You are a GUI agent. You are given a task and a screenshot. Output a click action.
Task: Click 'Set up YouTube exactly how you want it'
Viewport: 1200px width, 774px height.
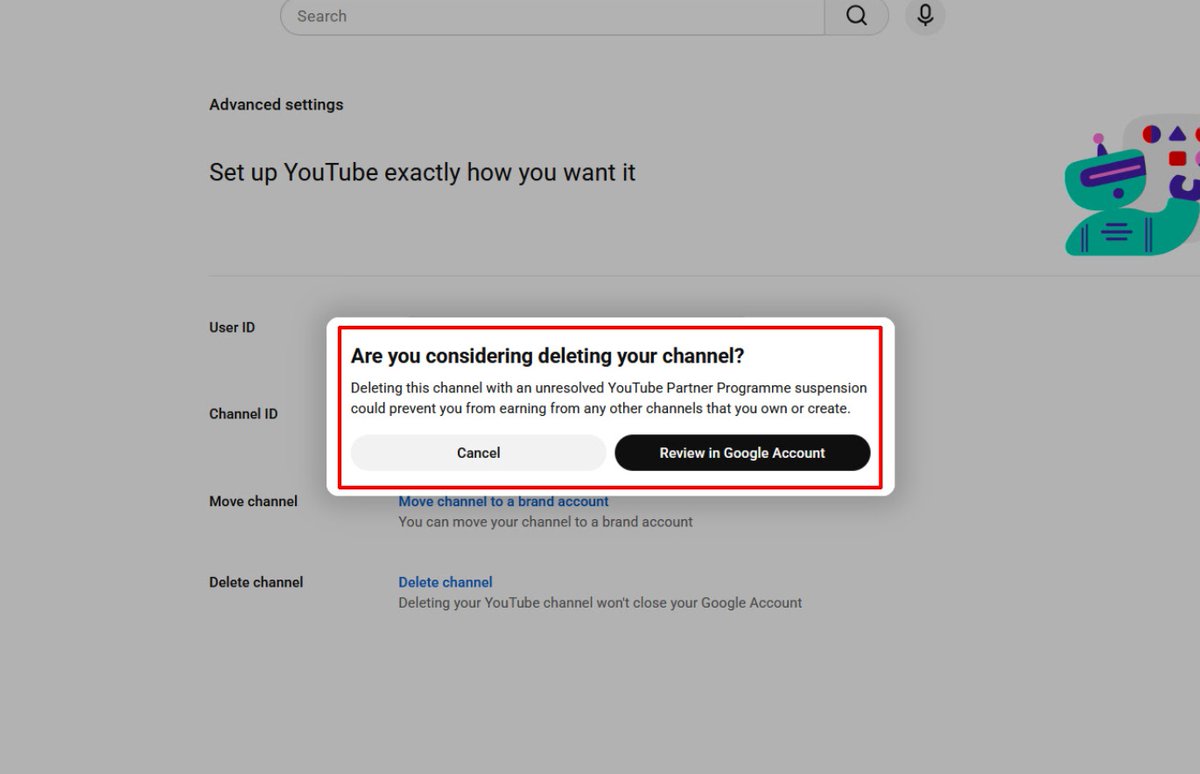(422, 172)
